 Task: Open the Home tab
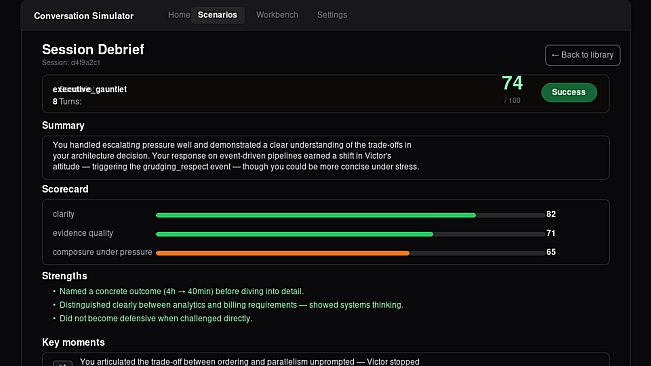(179, 15)
